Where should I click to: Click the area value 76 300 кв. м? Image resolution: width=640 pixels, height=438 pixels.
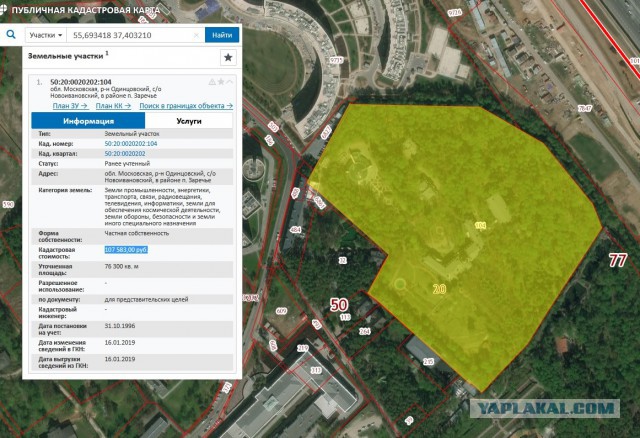tap(124, 266)
